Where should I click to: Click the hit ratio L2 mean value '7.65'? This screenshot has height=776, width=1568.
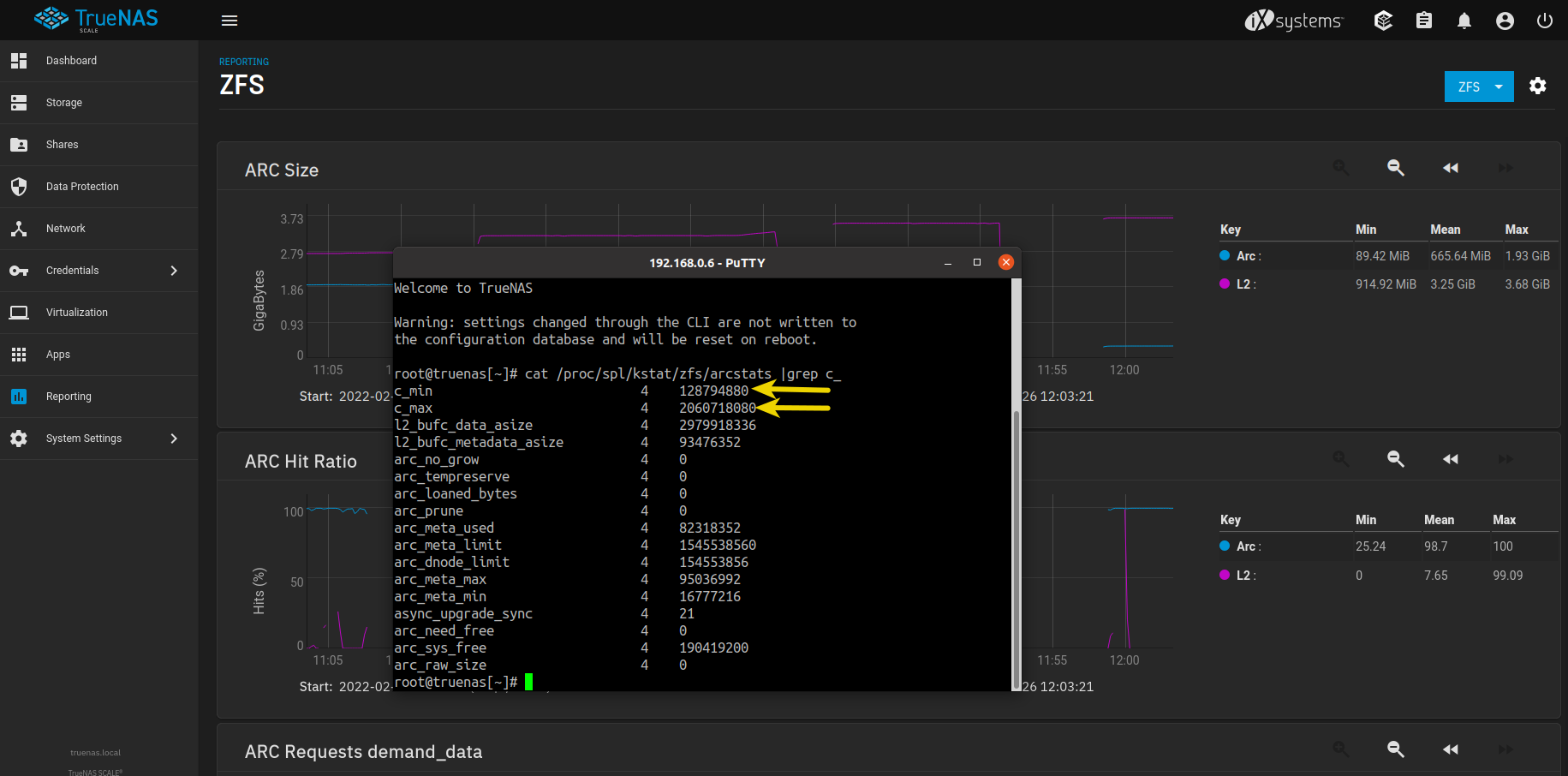[1436, 576]
